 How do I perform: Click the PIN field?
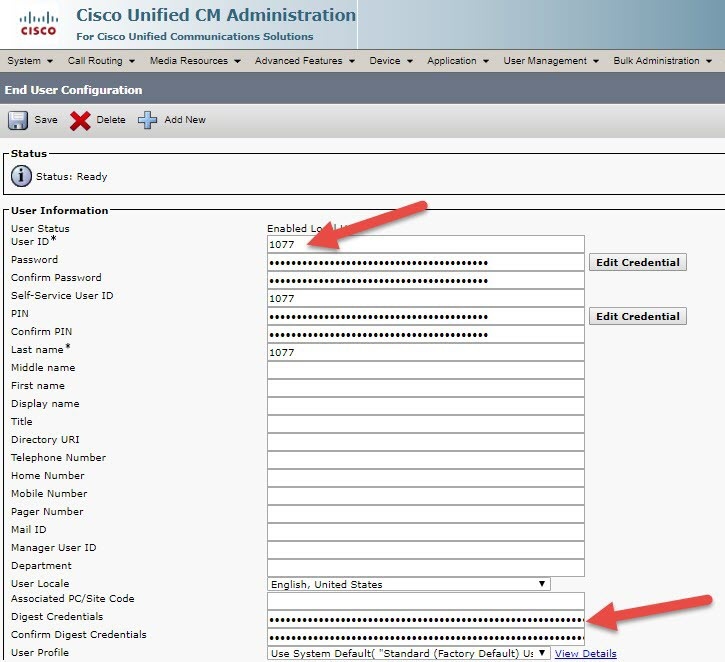(426, 316)
